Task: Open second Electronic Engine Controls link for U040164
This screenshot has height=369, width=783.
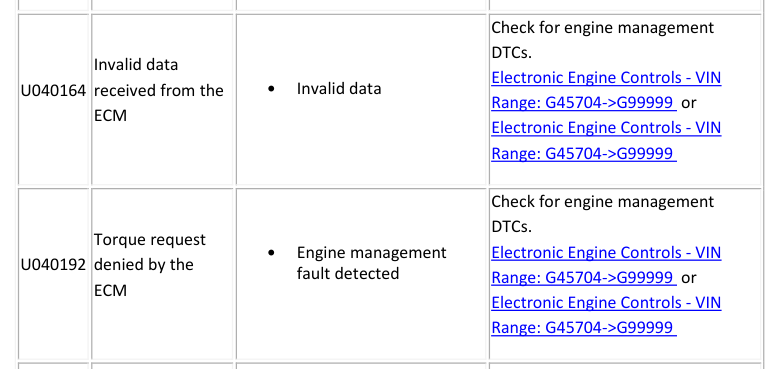Action: click(606, 140)
